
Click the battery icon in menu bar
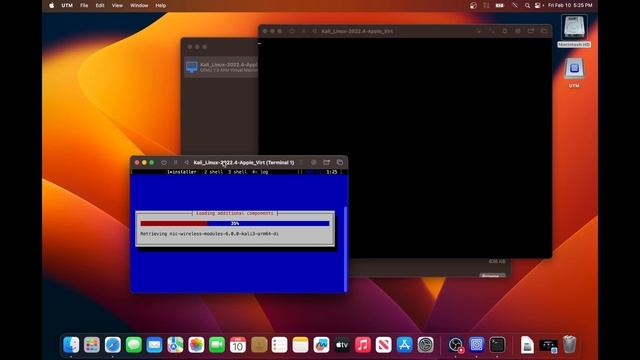point(500,5)
